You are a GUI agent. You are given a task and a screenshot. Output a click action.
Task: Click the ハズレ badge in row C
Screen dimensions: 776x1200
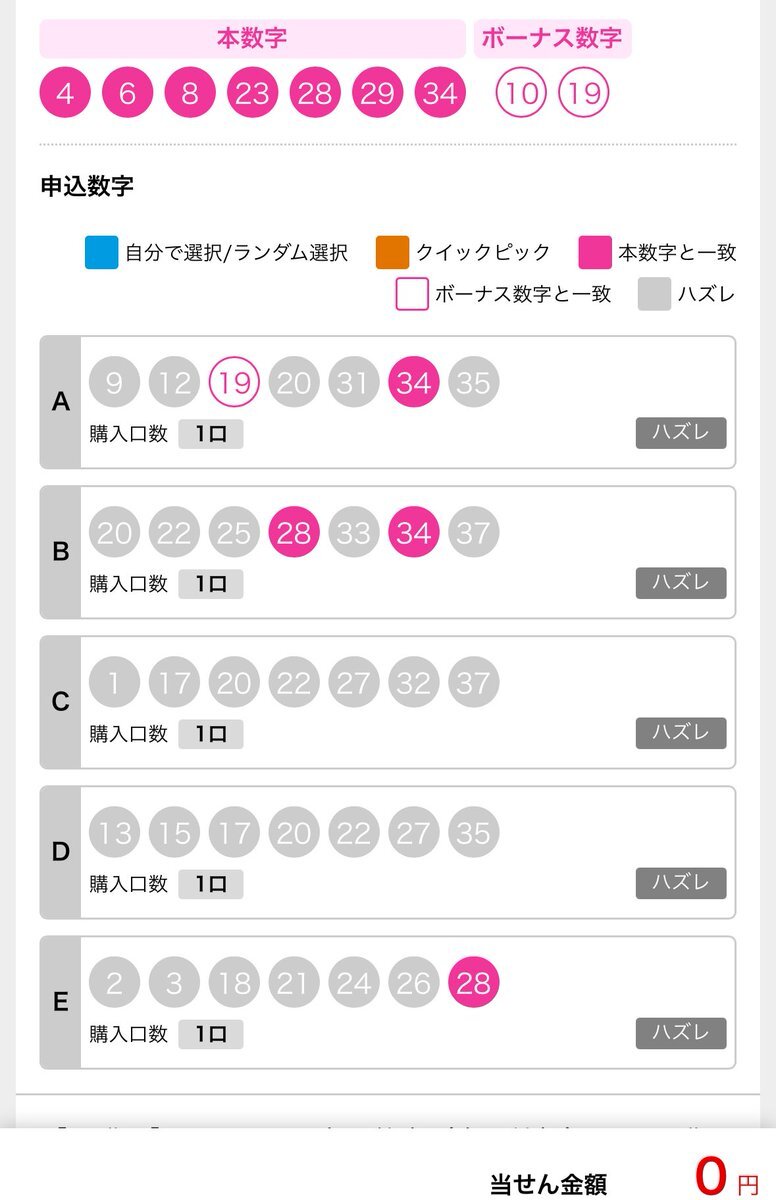tap(681, 733)
